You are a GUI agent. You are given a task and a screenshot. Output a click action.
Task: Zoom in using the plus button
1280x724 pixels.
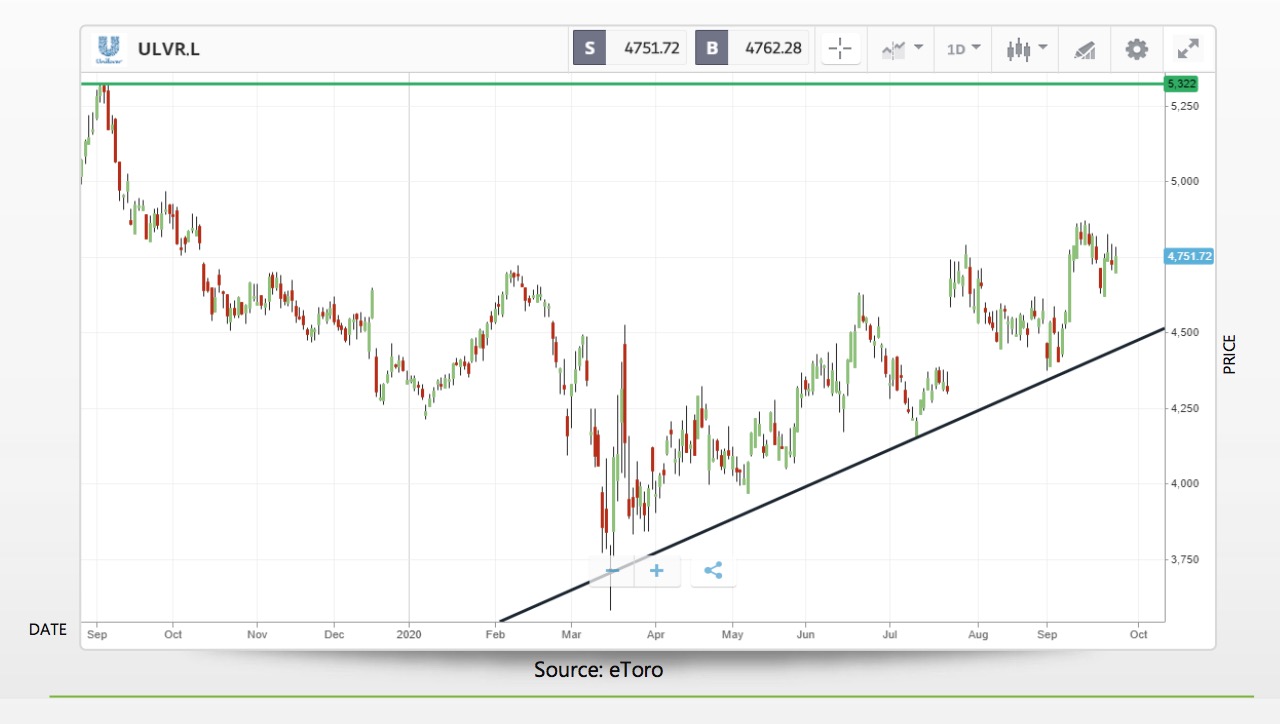click(657, 571)
